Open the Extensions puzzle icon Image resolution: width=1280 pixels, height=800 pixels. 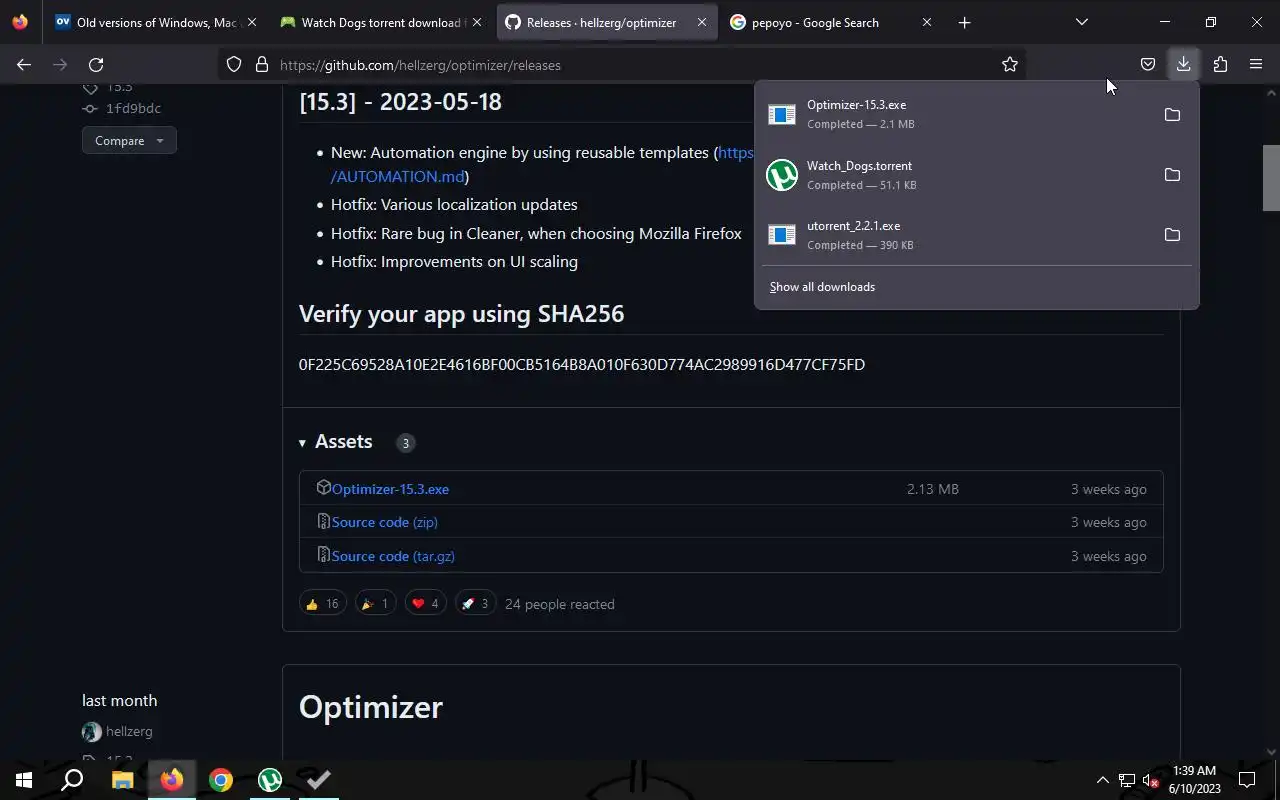coord(1220,64)
